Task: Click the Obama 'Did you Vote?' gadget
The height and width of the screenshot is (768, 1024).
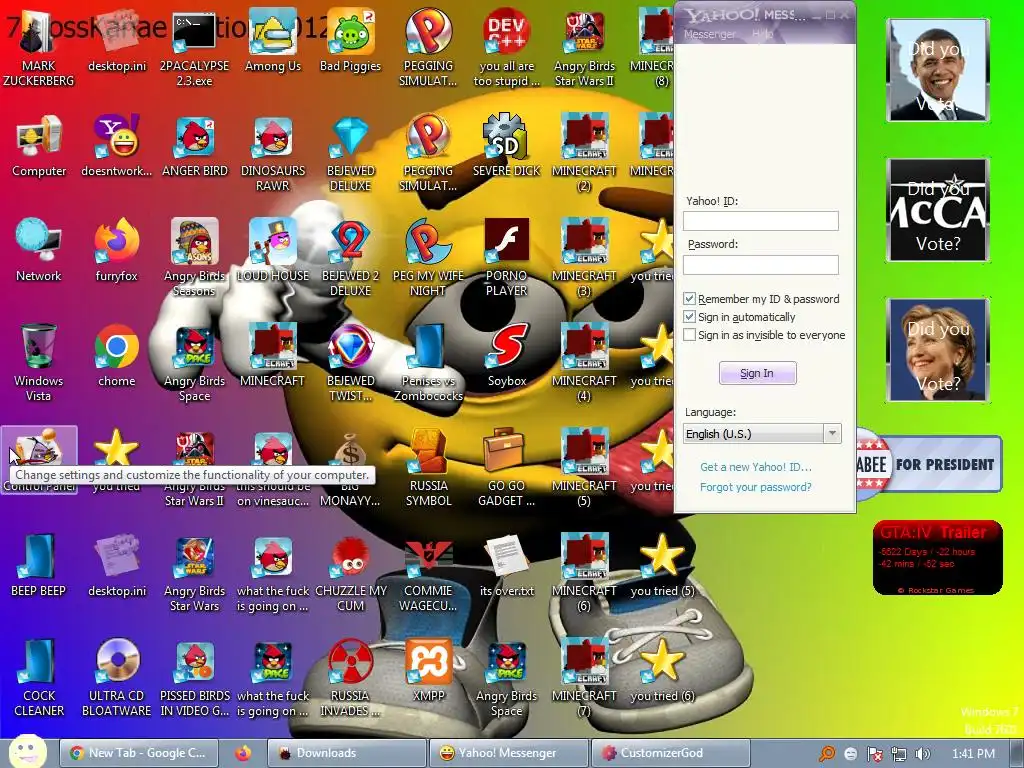Action: [938, 70]
